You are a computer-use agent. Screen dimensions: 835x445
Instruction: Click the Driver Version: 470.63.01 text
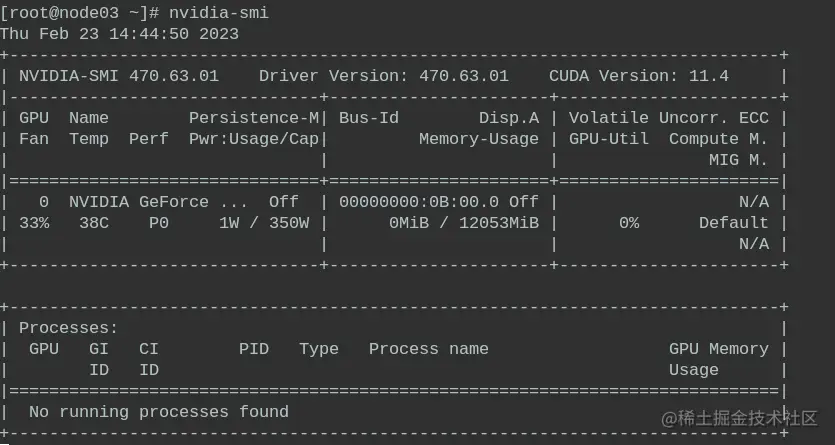(383, 75)
